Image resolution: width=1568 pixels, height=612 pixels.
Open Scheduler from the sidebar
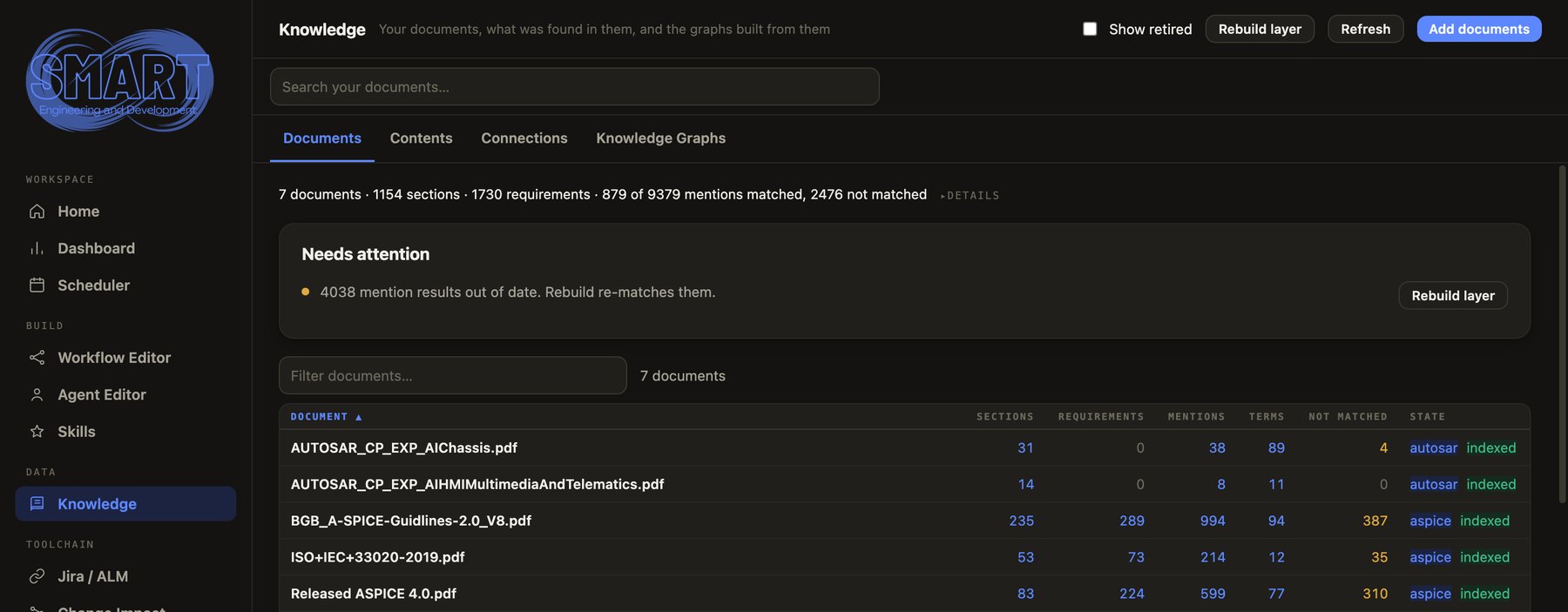pyautogui.click(x=125, y=285)
